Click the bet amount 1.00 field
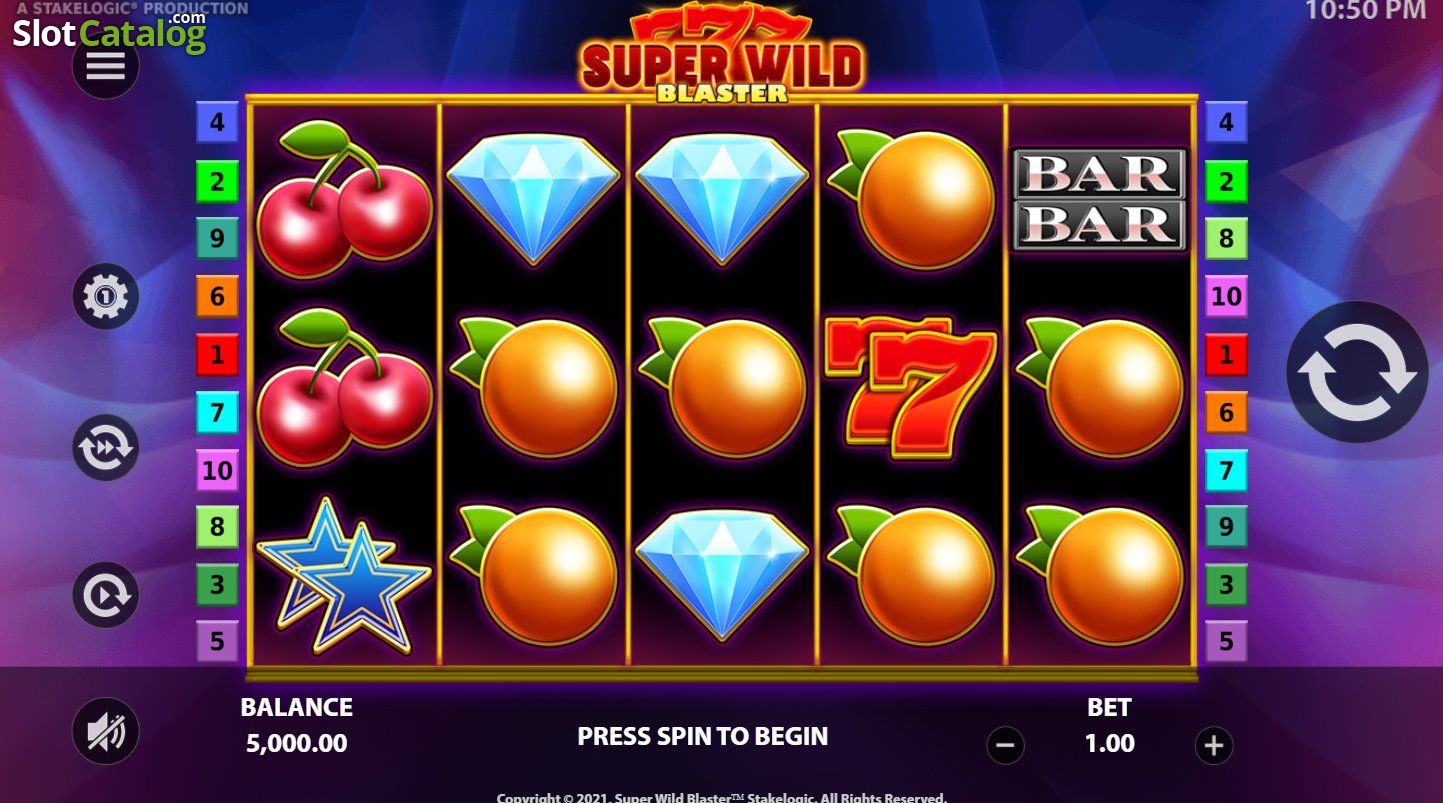 click(x=1109, y=743)
